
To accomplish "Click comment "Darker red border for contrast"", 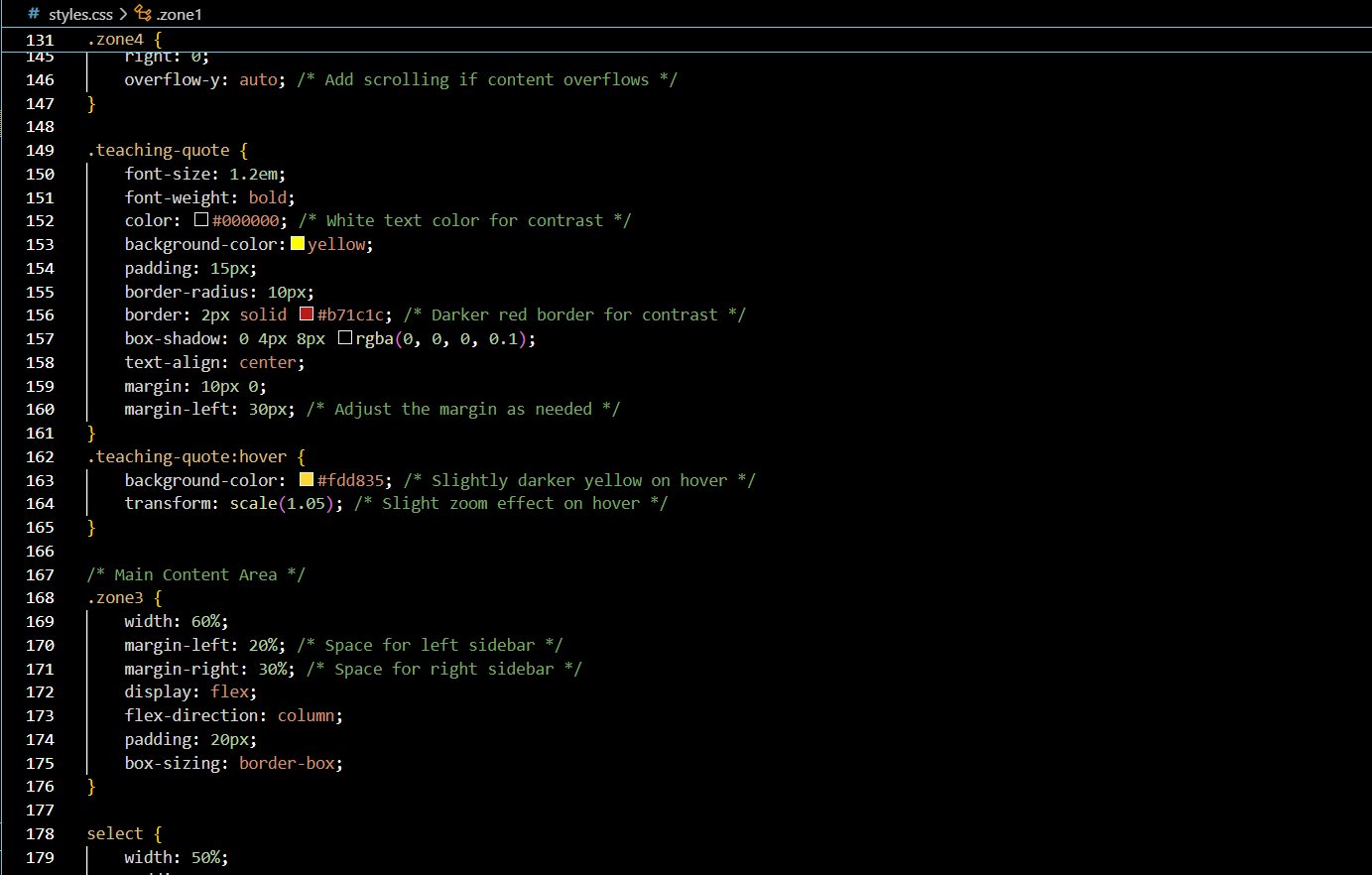I will [574, 314].
